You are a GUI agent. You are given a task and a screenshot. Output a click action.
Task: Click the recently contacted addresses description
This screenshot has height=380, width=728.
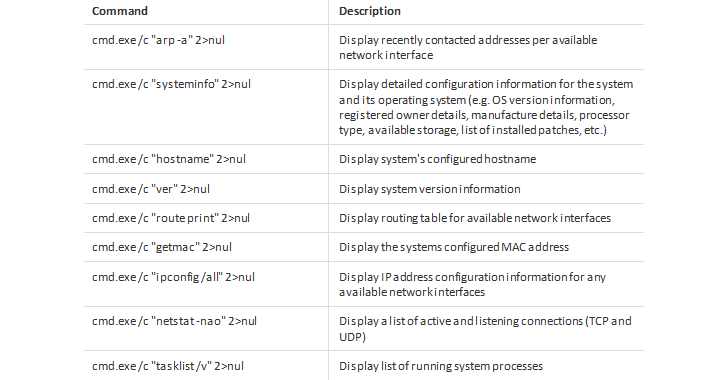(468, 47)
